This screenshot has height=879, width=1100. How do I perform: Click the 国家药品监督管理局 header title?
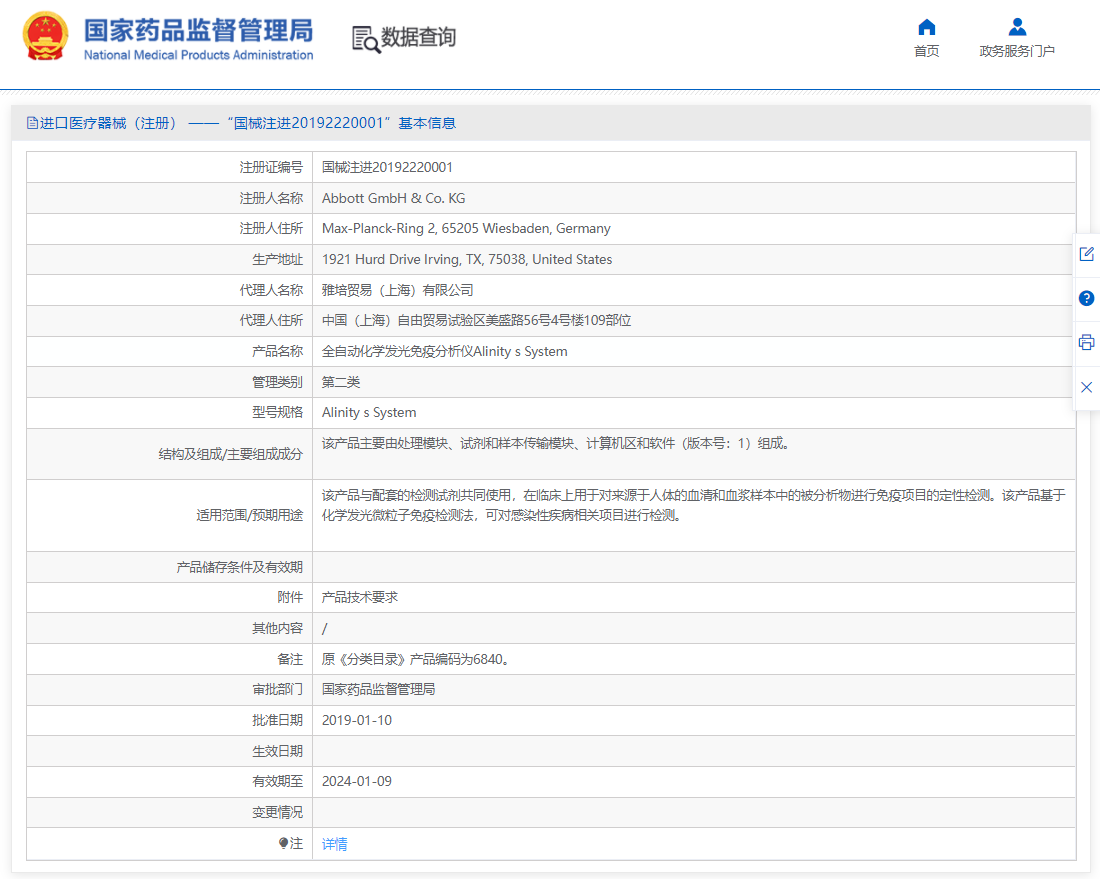pos(199,31)
